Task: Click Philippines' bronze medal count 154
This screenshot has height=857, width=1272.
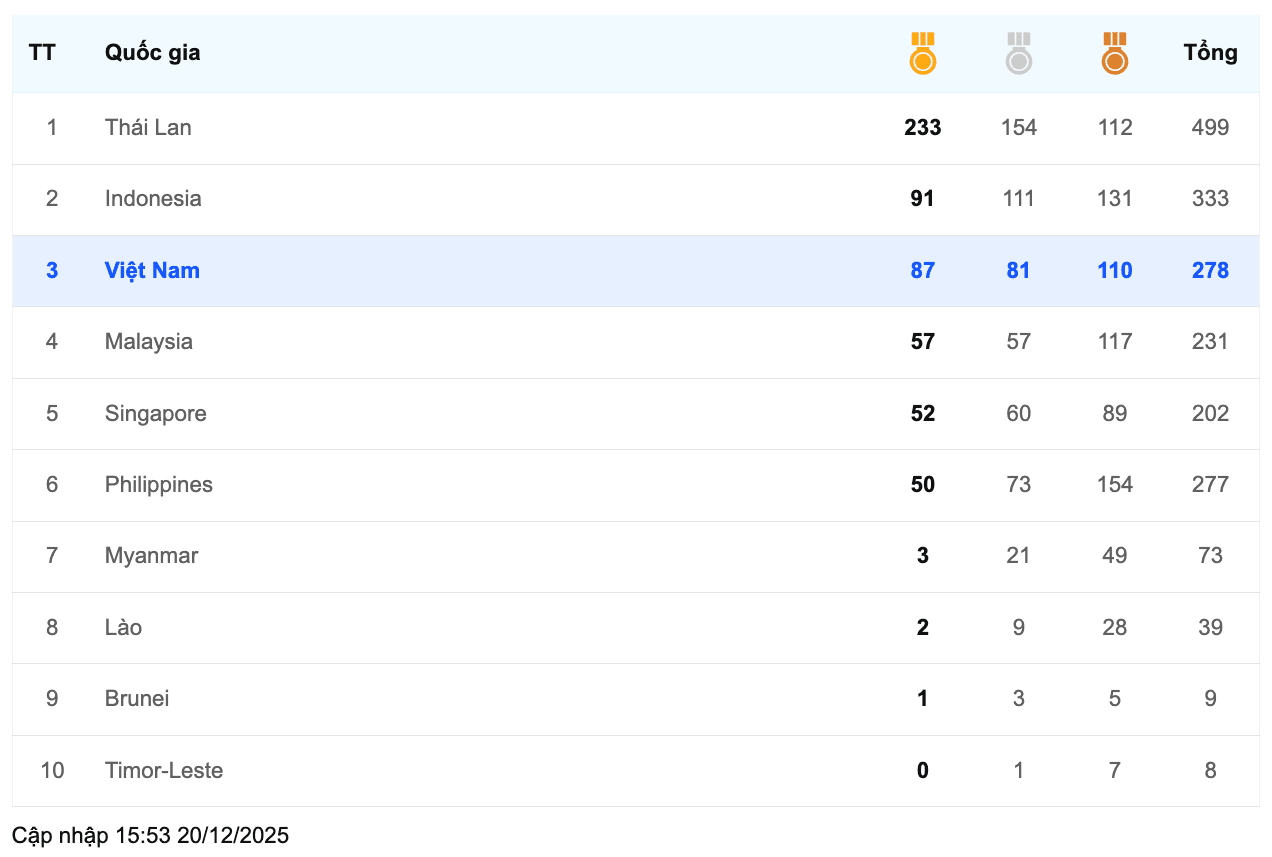Action: 1114,485
